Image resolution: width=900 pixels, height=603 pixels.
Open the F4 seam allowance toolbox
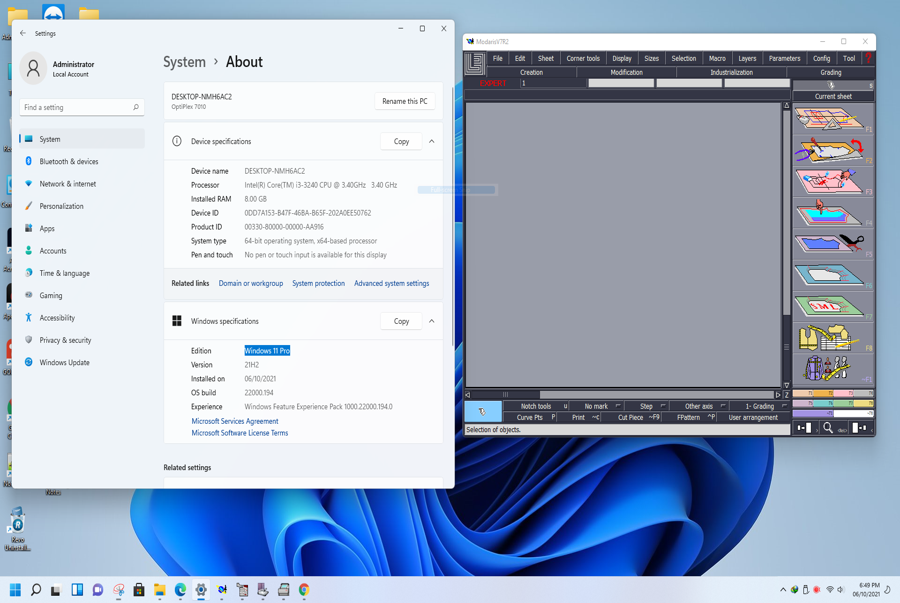(828, 213)
